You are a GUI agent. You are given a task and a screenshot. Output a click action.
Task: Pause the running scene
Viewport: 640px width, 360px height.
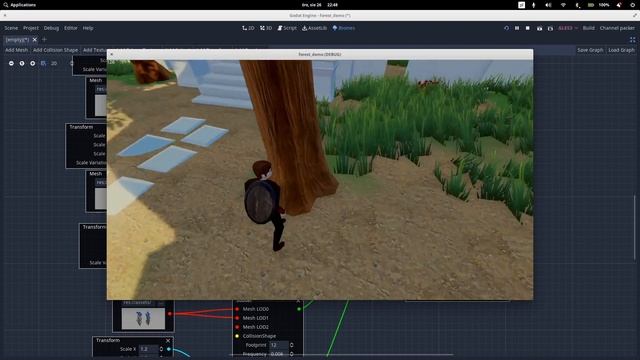(517, 28)
